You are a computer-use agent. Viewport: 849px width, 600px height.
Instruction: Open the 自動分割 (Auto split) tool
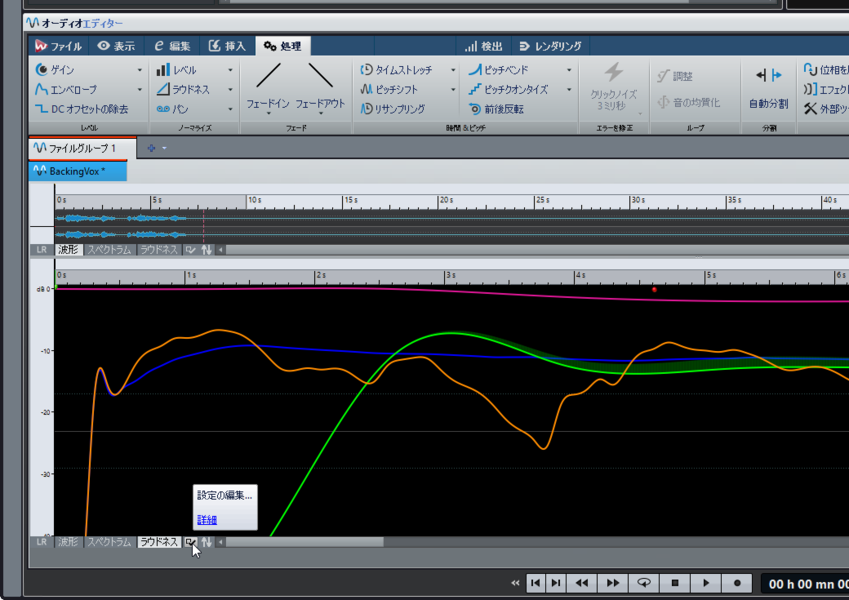pos(768,87)
